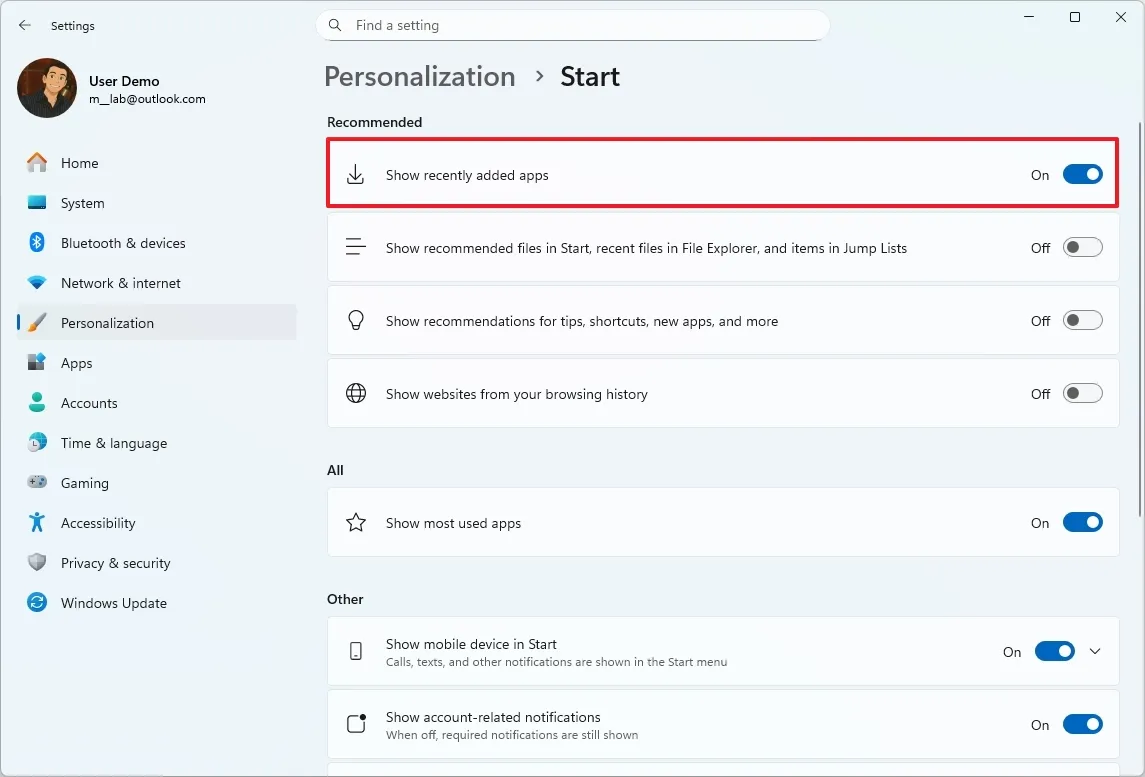
Task: Collapse the Personalization breadcrumb by clicking it
Action: pyautogui.click(x=419, y=76)
